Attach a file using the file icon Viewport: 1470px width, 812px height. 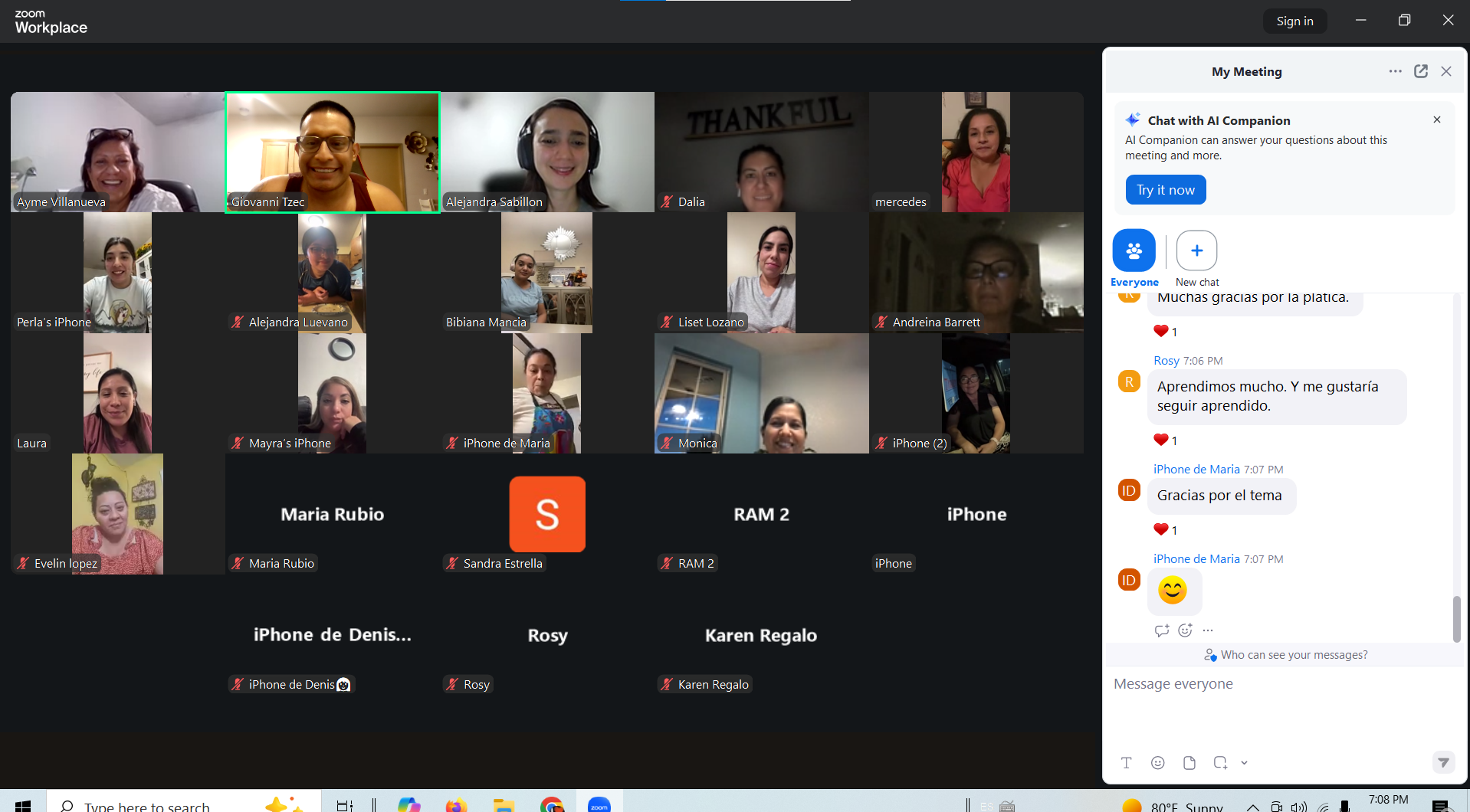point(1189,762)
